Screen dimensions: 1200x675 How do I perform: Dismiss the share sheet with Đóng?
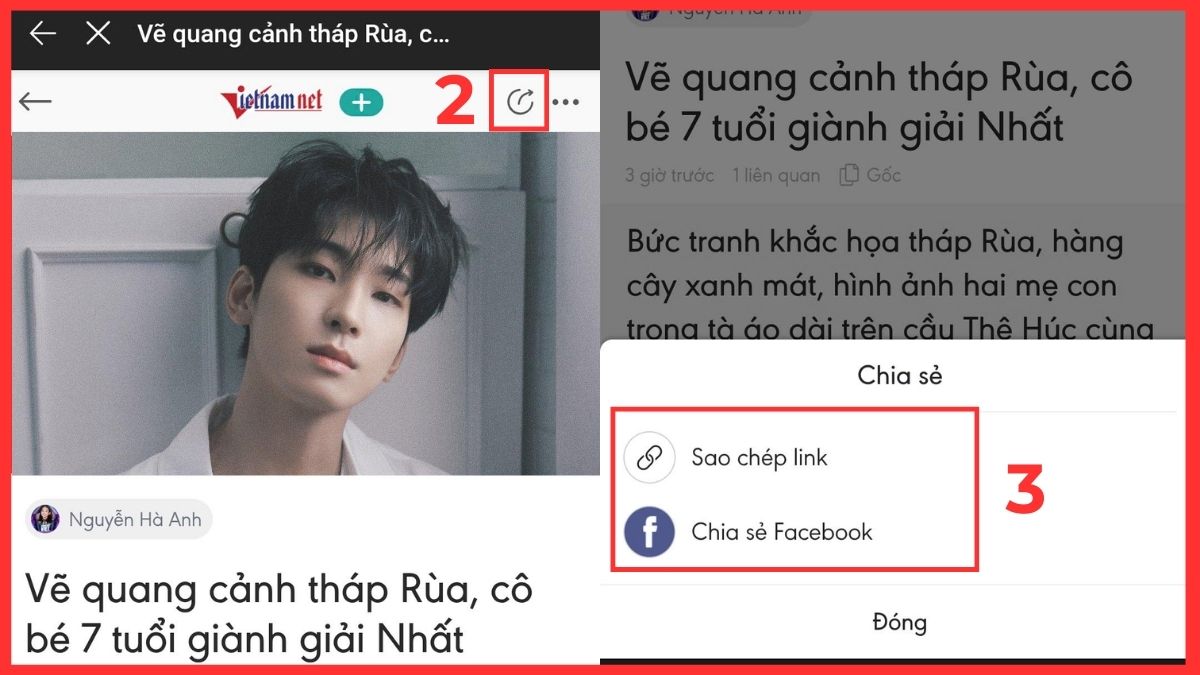(899, 622)
